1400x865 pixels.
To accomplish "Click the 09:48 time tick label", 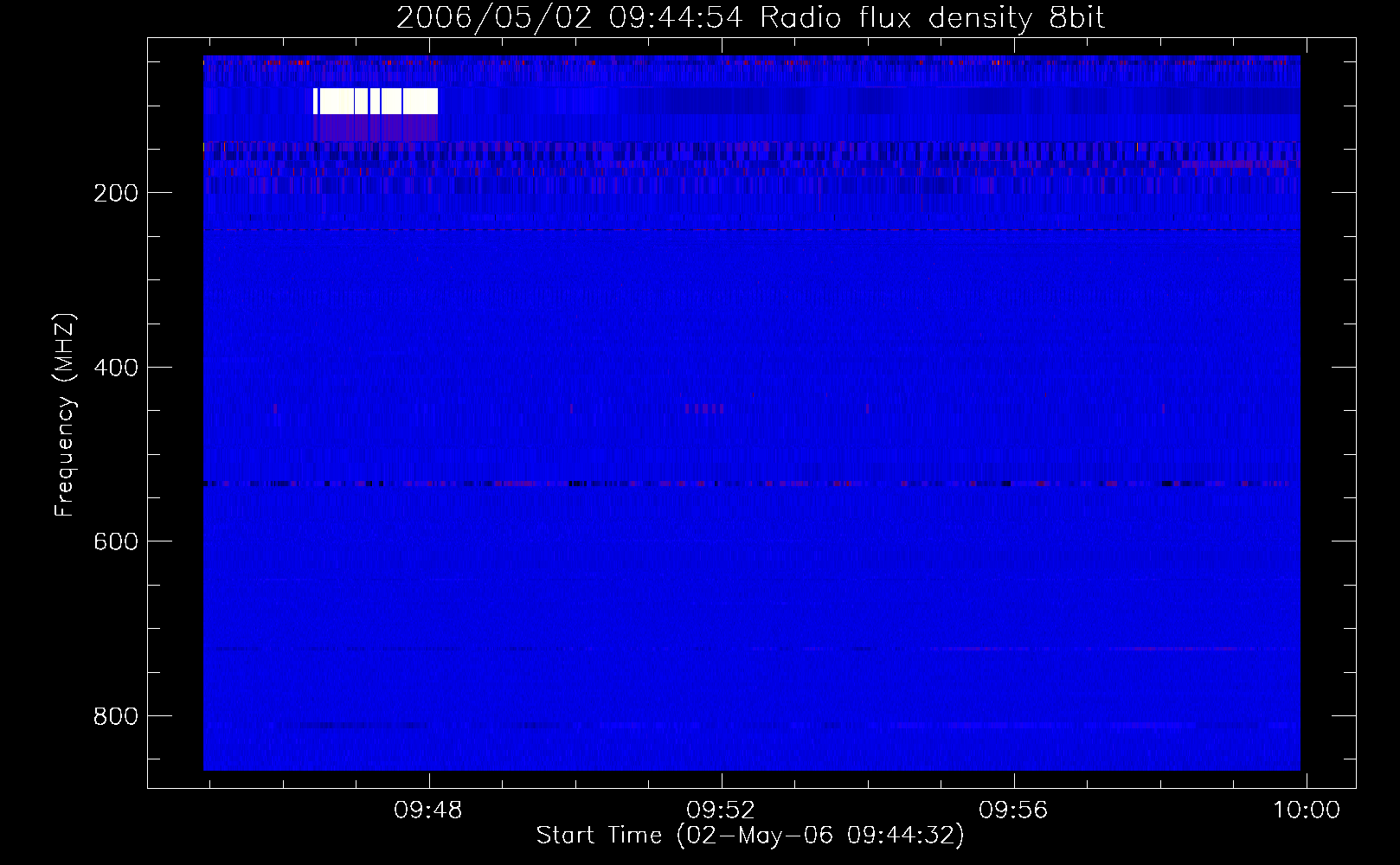I will point(428,811).
